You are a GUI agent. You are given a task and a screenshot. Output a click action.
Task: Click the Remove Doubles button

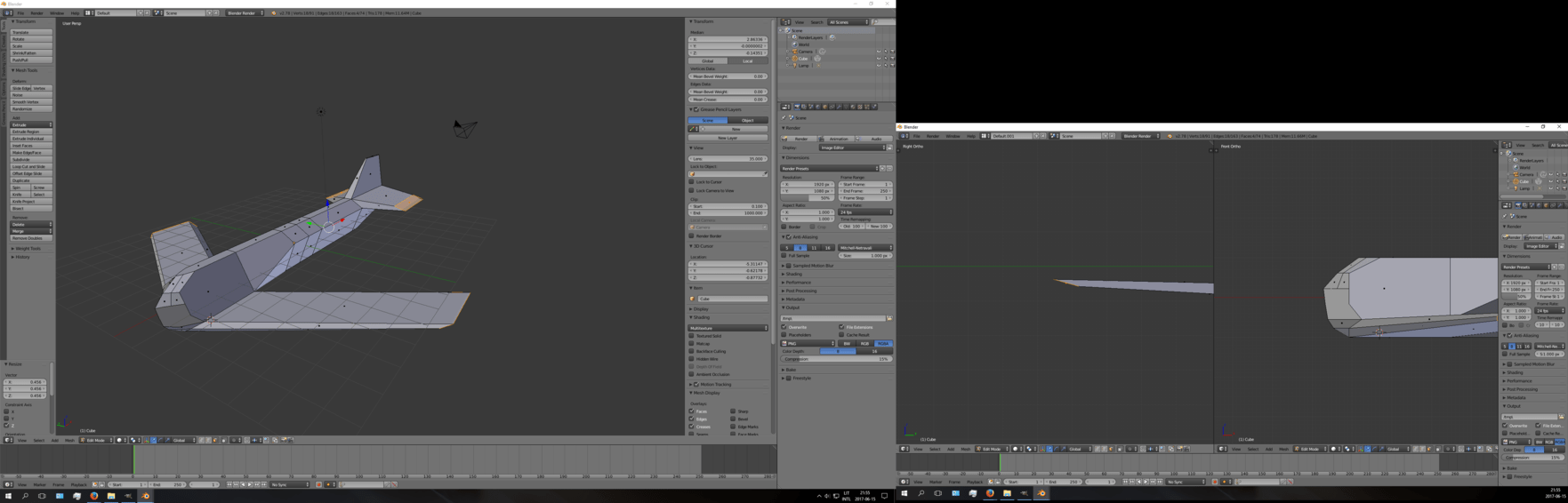pos(31,238)
